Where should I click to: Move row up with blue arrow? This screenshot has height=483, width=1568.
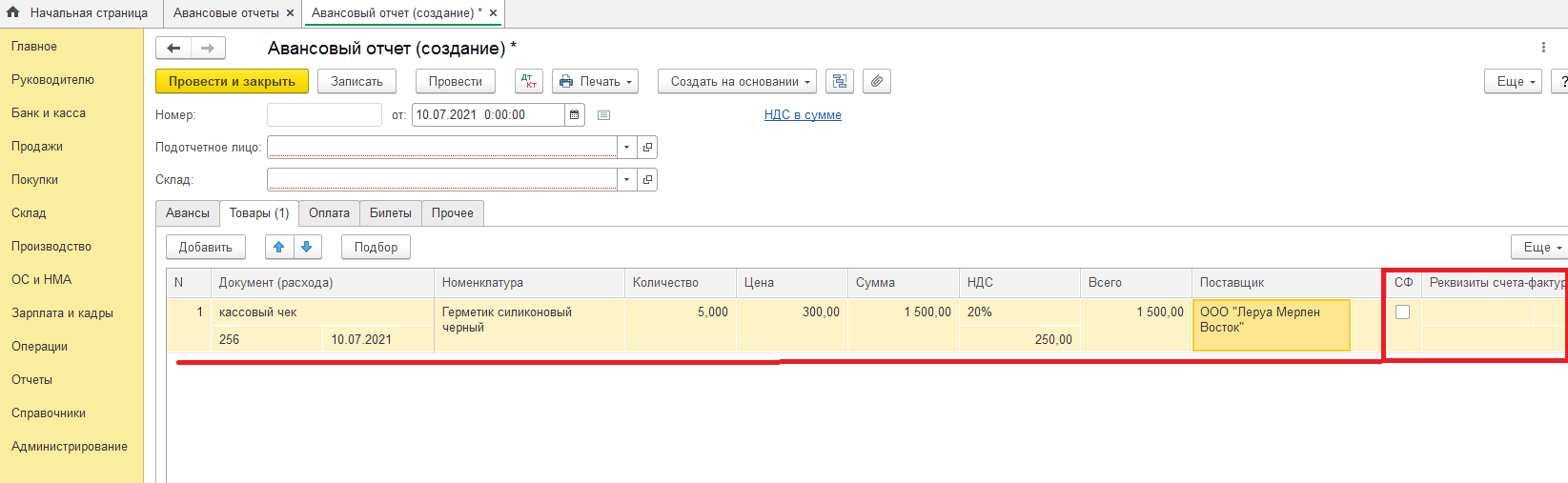point(279,248)
